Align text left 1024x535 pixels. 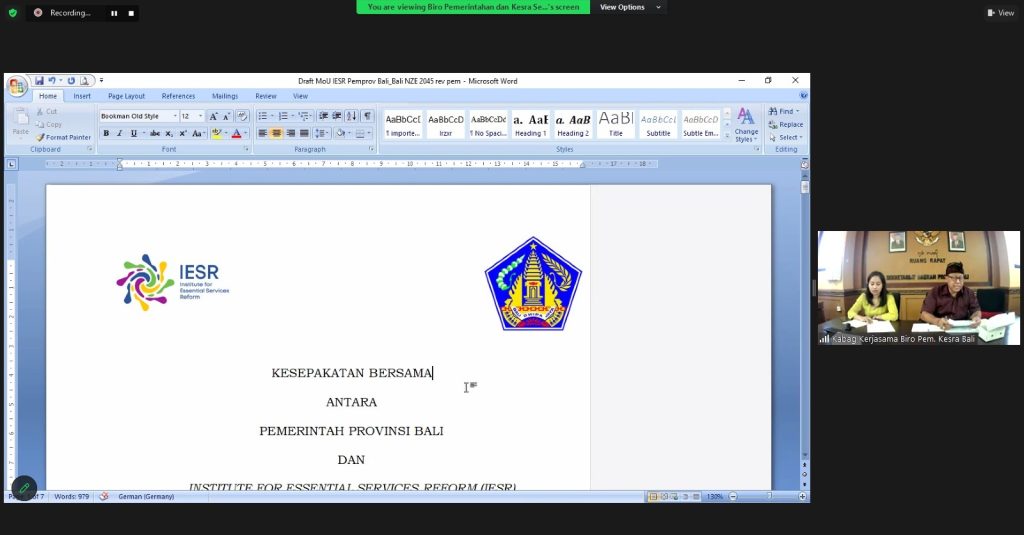tap(263, 133)
